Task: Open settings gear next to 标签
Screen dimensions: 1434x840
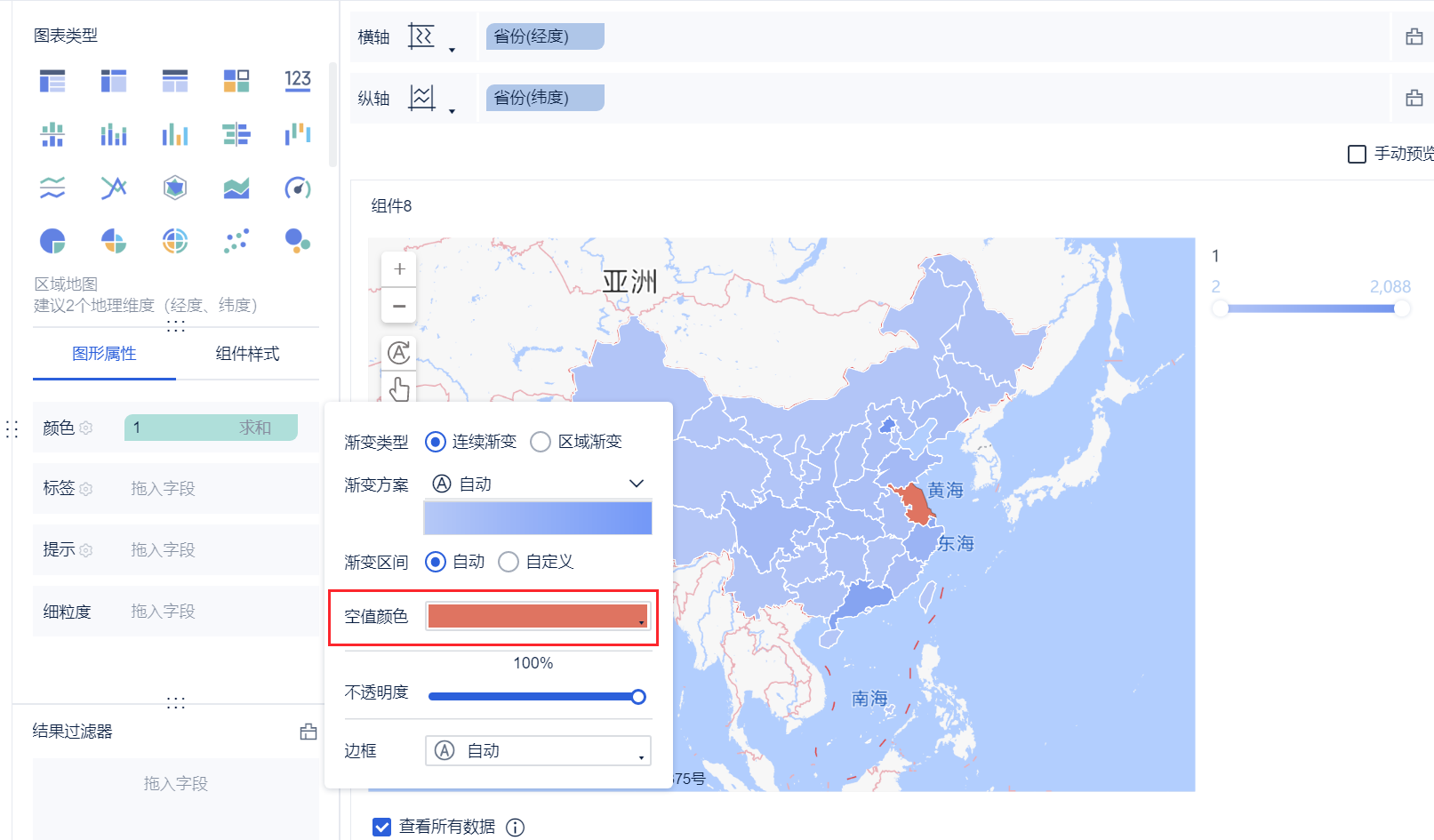Action: click(x=86, y=489)
